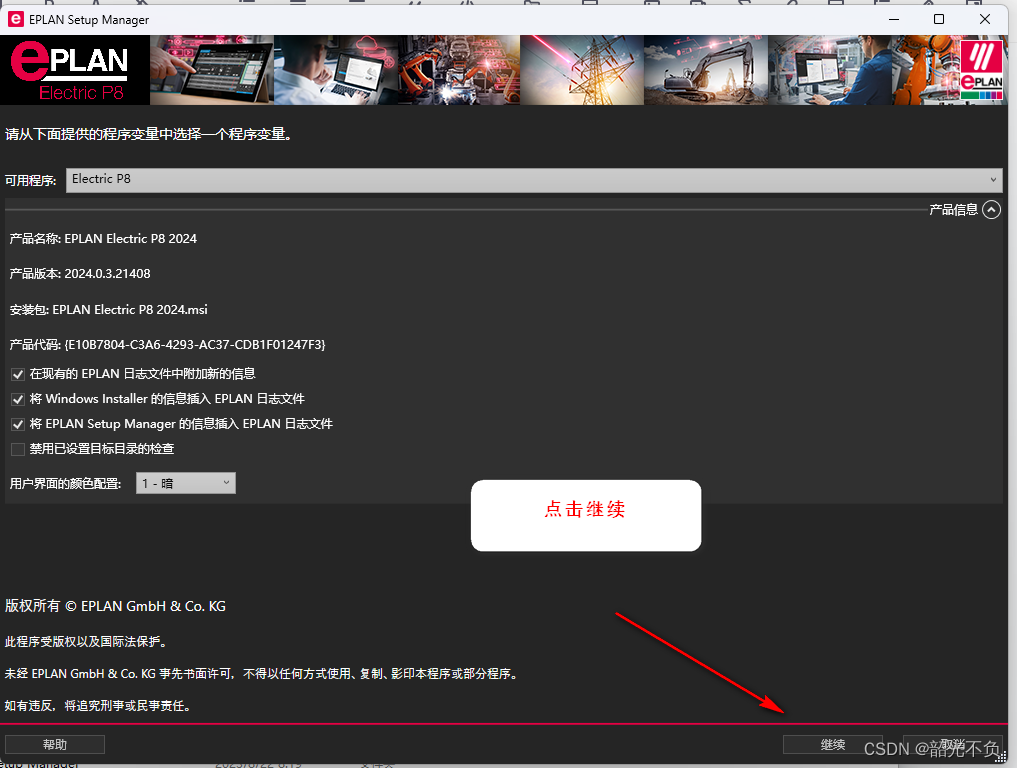Viewport: 1017px width, 768px height.
Task: Click the small EPLAN logo at banner's right end
Action: [982, 70]
